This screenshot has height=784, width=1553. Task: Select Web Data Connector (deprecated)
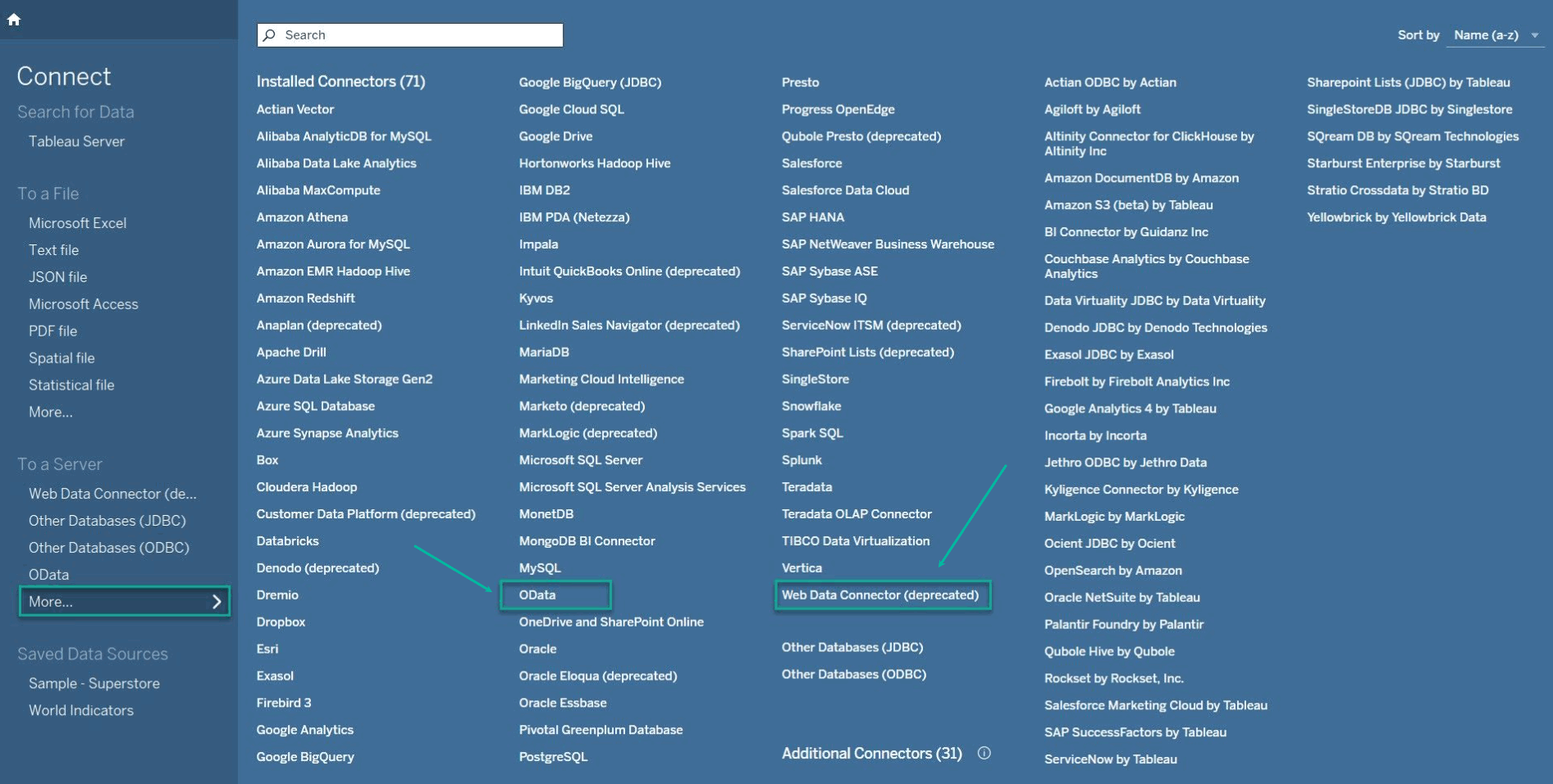(x=882, y=594)
